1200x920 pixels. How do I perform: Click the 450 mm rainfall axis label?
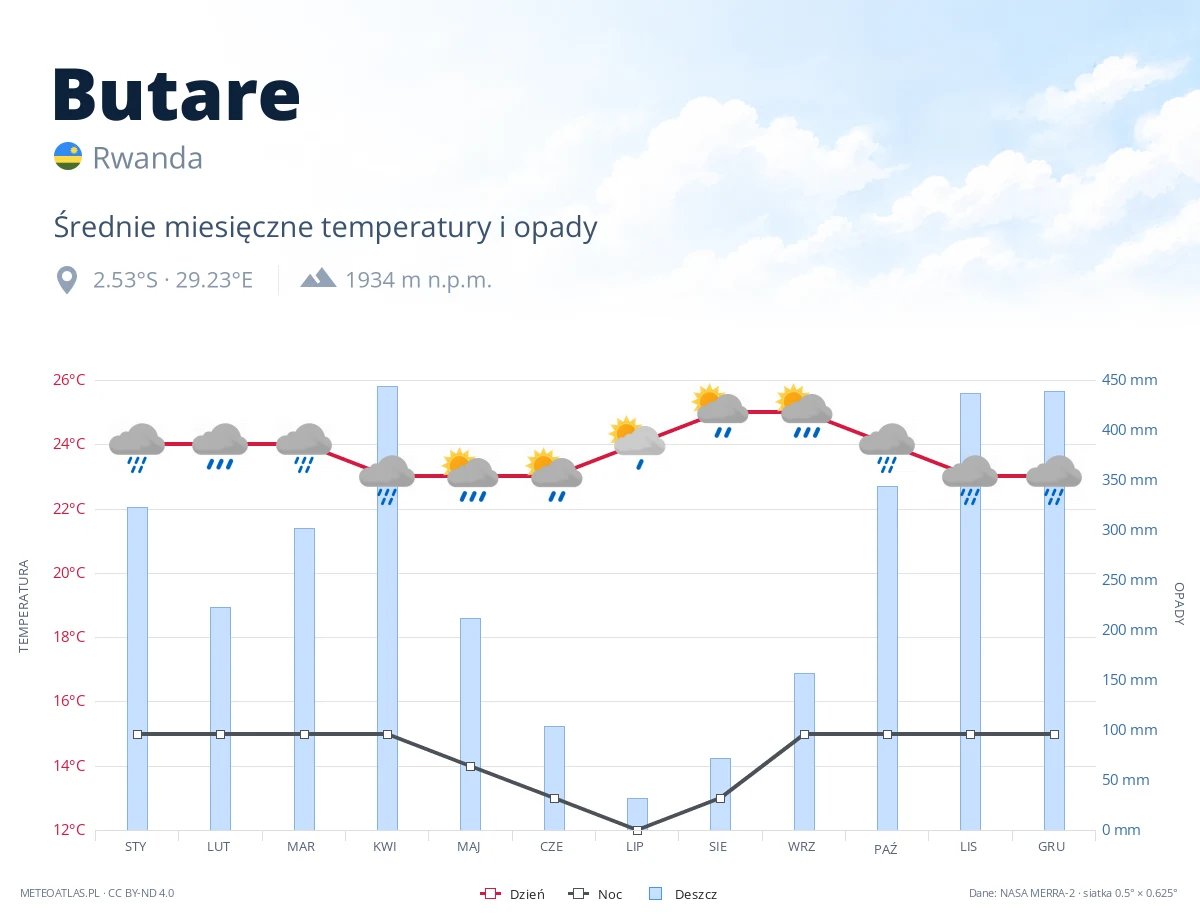(1130, 380)
